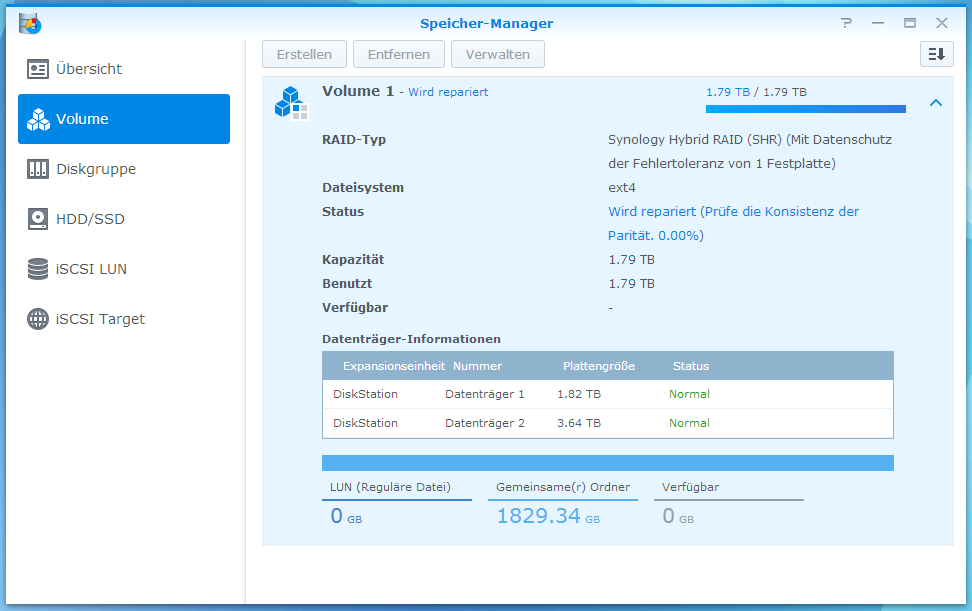Click the 1.79 TB capacity usage bar
Image resolution: width=972 pixels, height=611 pixels.
coord(806,108)
